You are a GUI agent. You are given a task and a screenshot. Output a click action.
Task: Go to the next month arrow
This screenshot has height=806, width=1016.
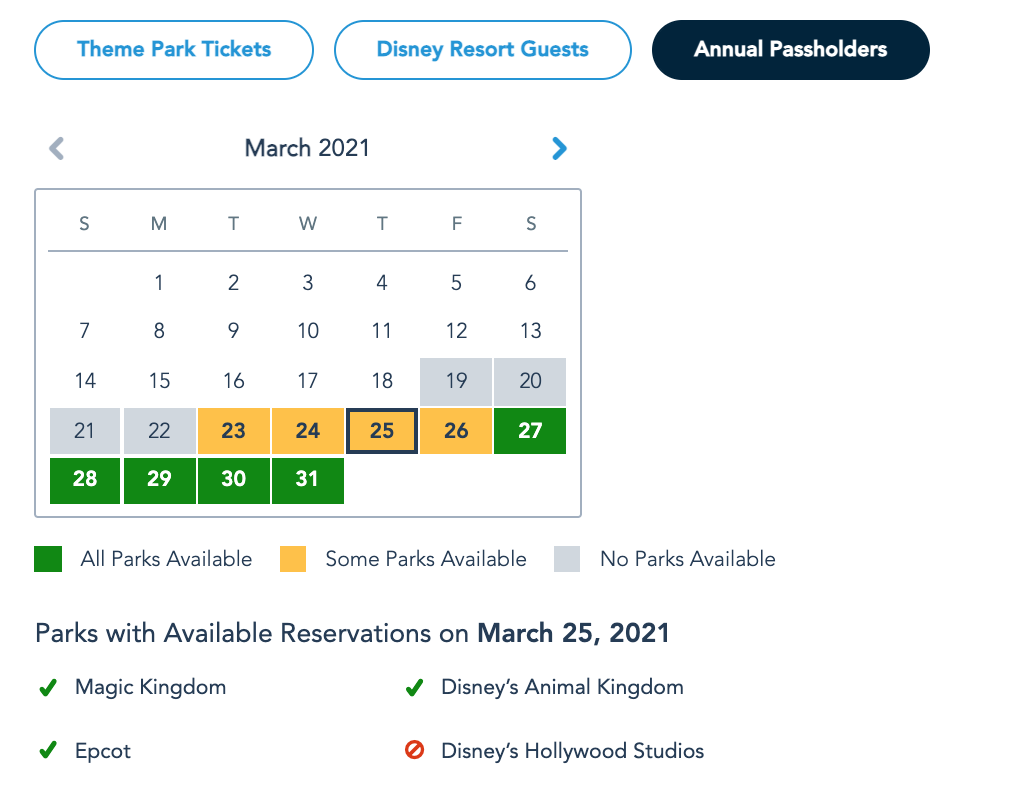[x=559, y=149]
